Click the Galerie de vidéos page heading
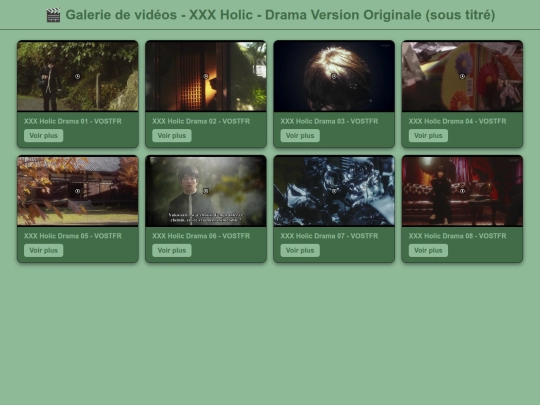 point(270,15)
